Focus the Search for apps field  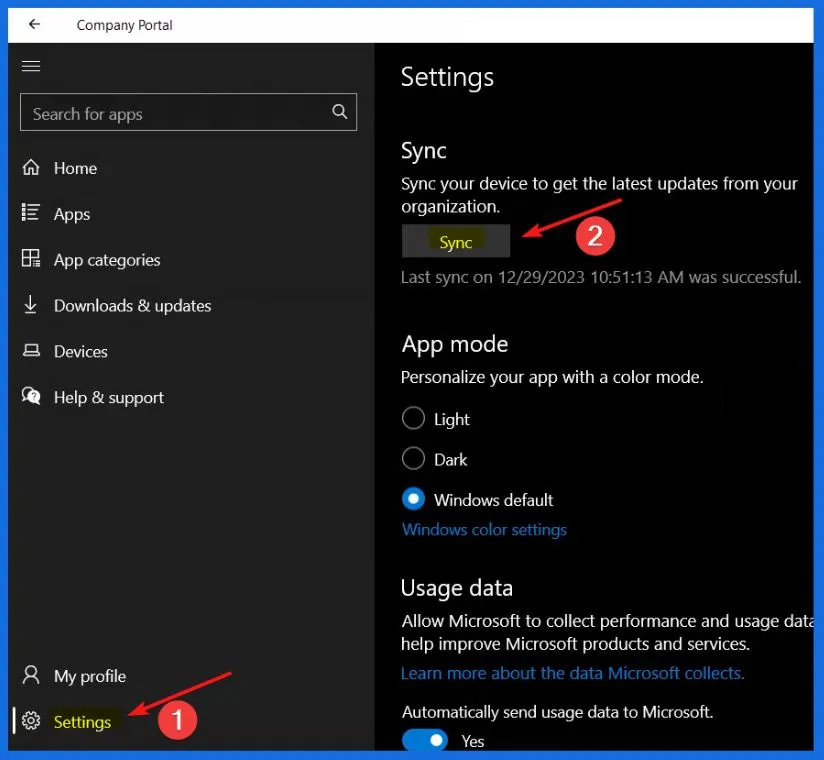click(188, 112)
